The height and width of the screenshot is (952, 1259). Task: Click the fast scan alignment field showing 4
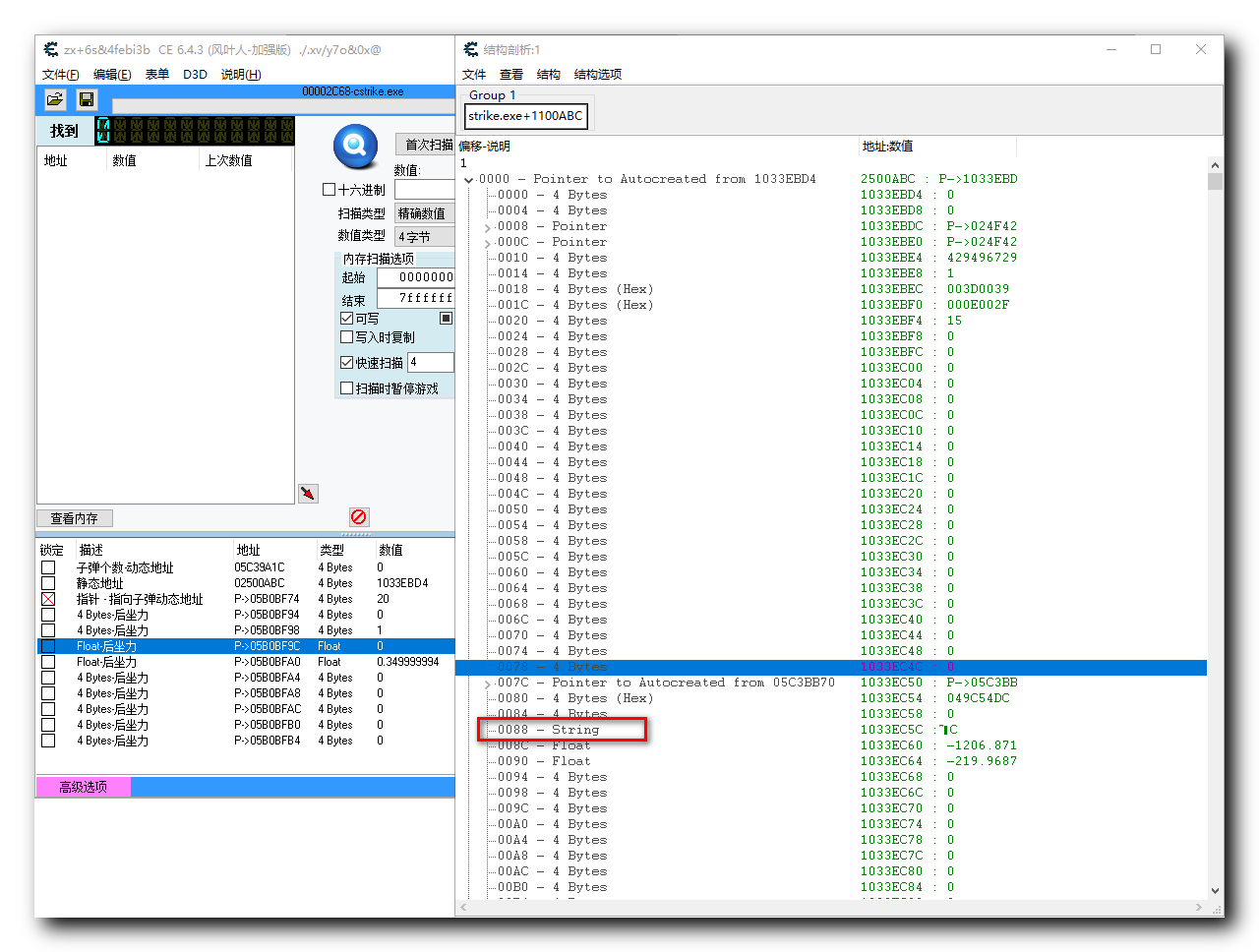click(x=431, y=363)
